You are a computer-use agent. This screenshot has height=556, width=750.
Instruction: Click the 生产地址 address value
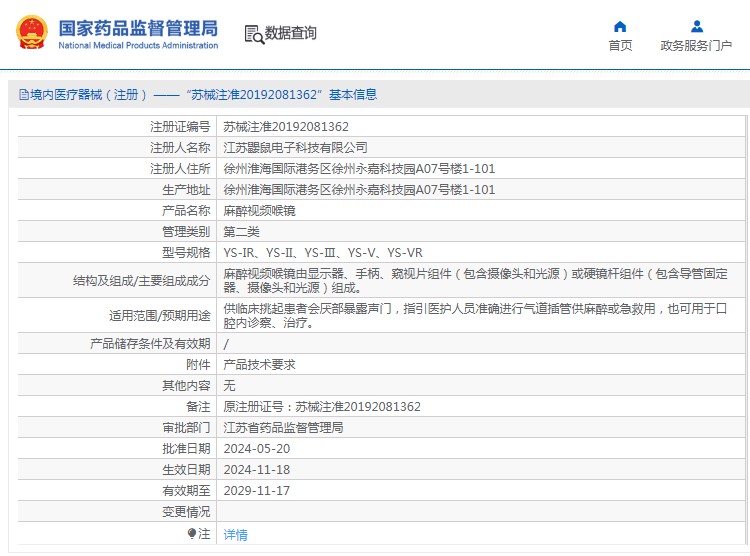coord(359,190)
